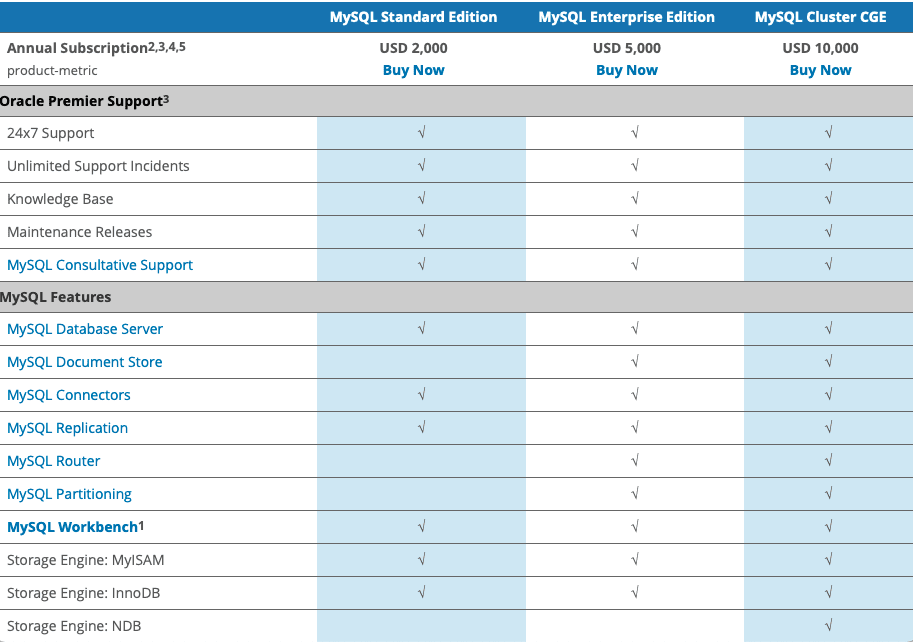Screen dimensions: 913x642
Task: Click the USD 5,000 price
Action: tap(627, 48)
